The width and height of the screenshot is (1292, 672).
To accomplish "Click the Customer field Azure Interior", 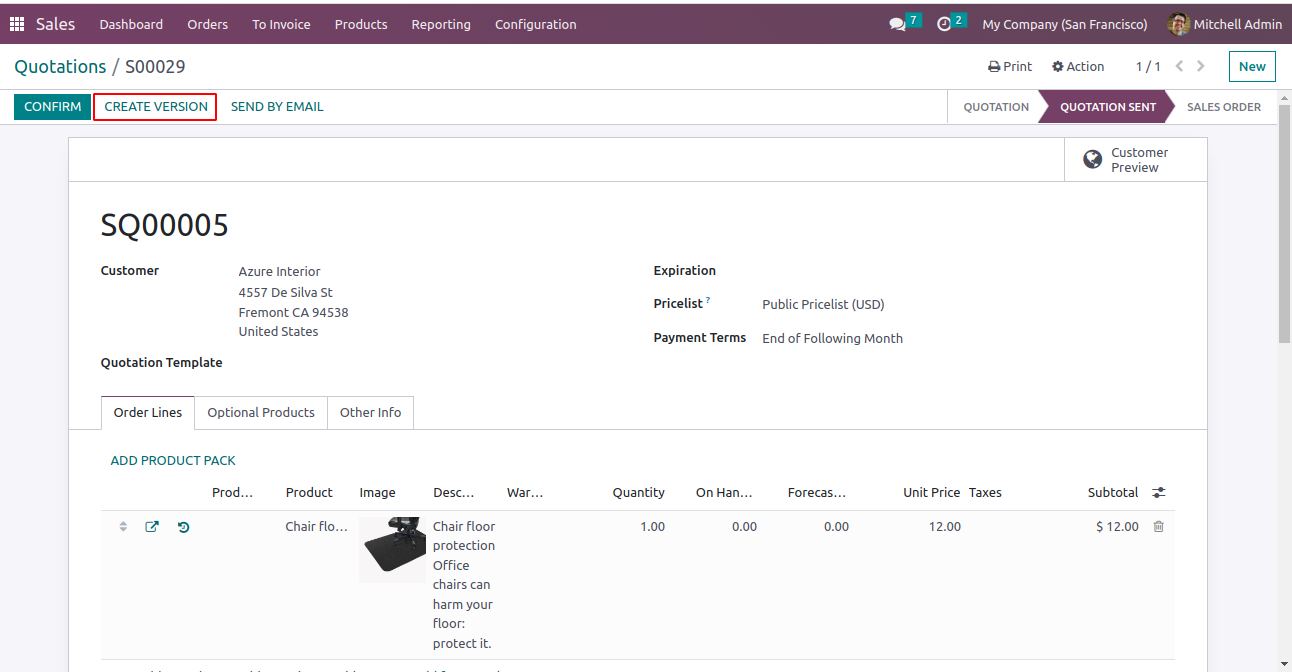I will pyautogui.click(x=279, y=271).
